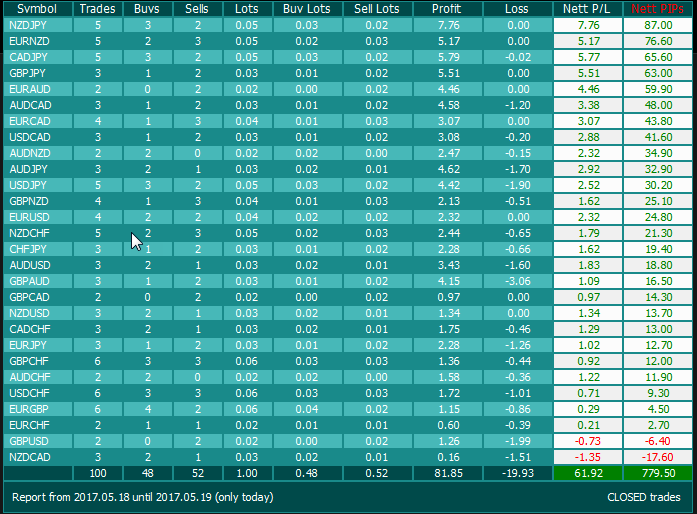
Task: Click the red Nett PIPs header
Action: coord(657,9)
